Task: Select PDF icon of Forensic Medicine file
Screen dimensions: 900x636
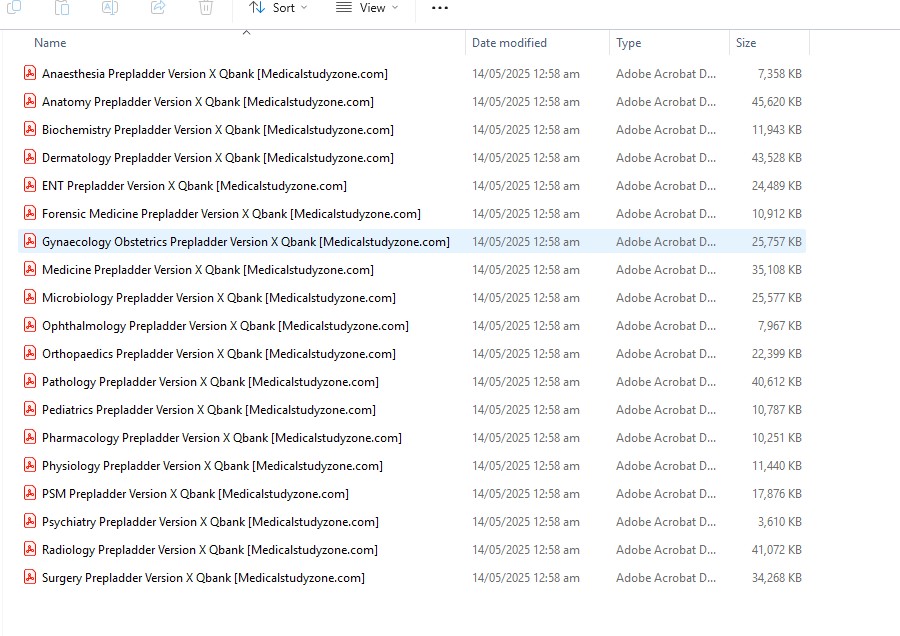Action: click(30, 213)
